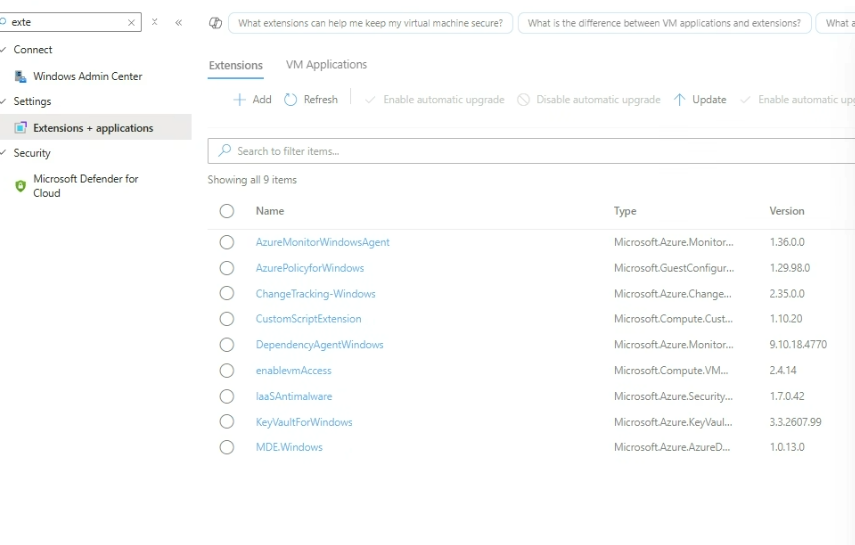Switch to the VM Applications tab

click(x=326, y=65)
